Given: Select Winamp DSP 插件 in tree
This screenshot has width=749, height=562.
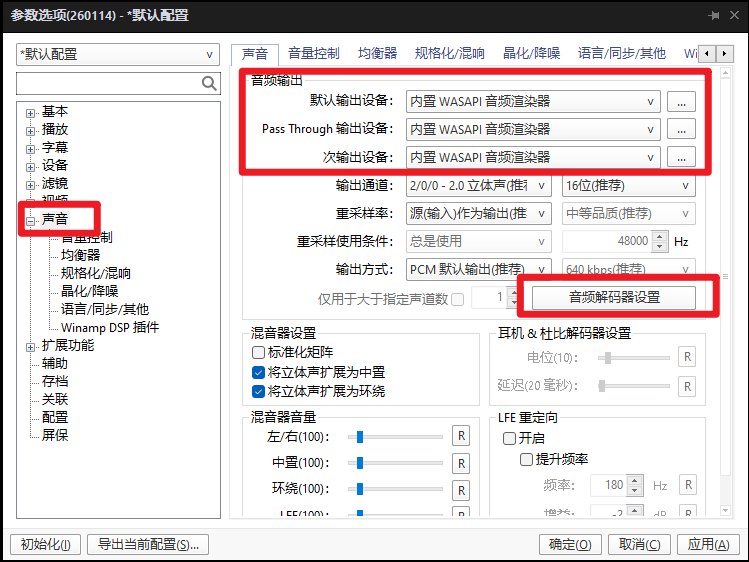Looking at the screenshot, I should pos(110,328).
